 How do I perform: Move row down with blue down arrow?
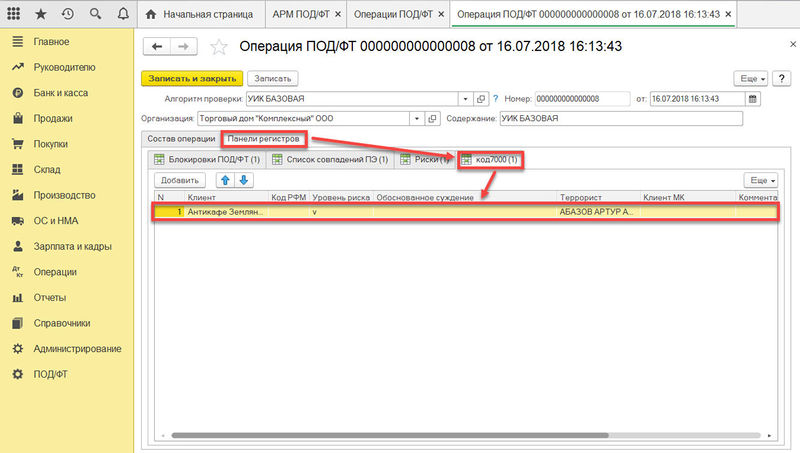[243, 180]
